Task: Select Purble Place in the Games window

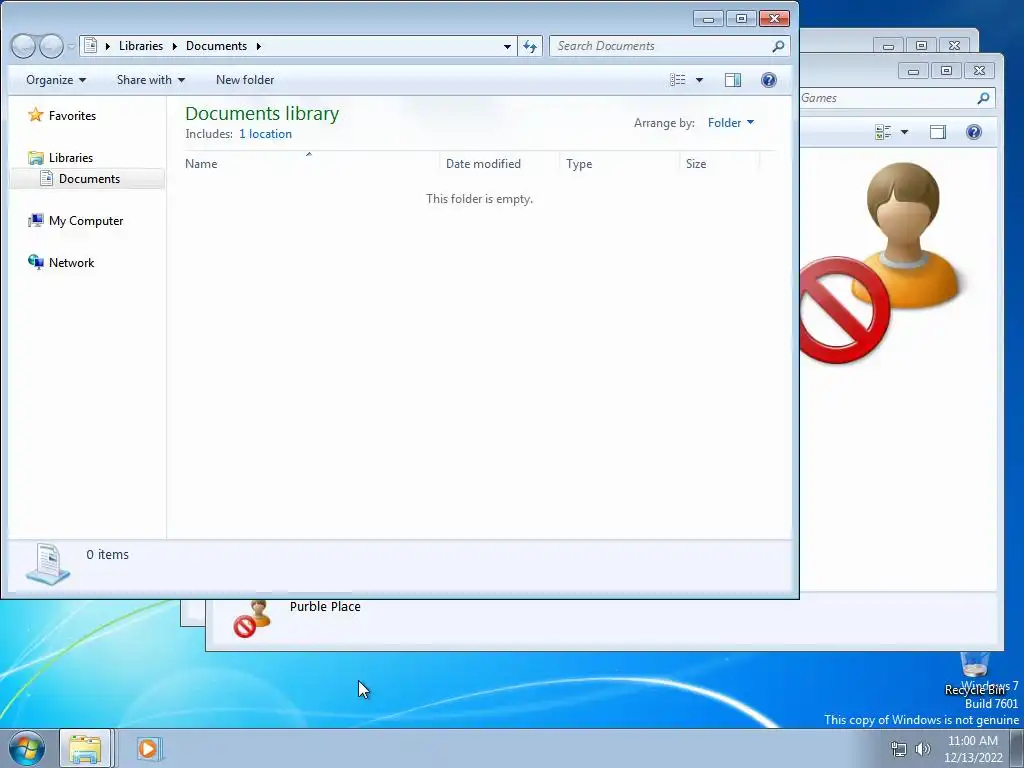Action: [x=325, y=607]
